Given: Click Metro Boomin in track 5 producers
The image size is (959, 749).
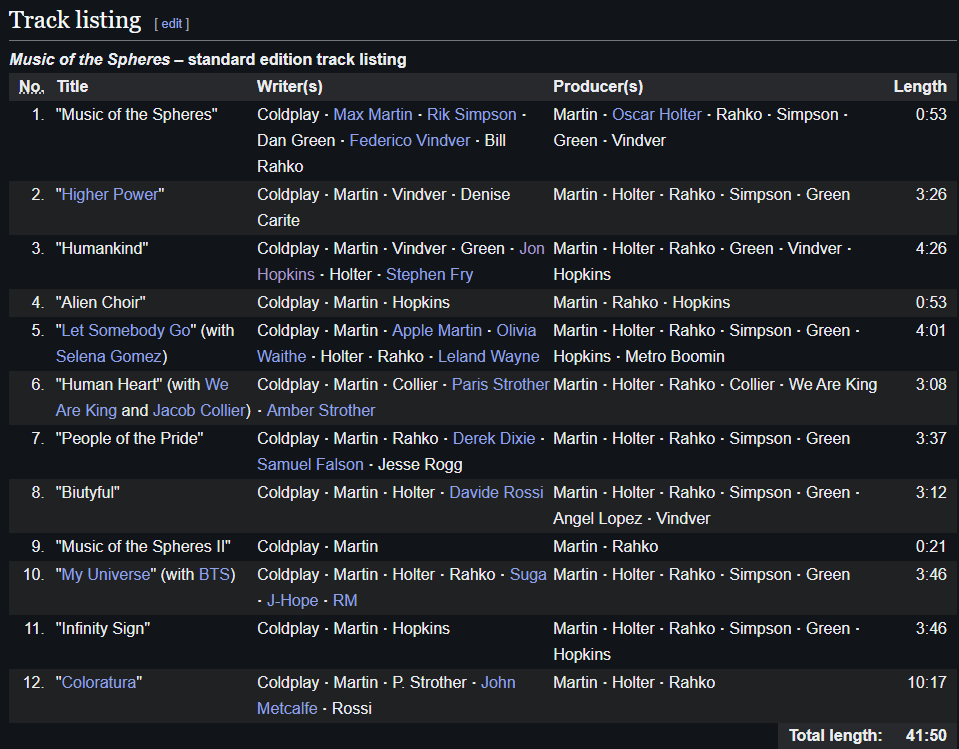Looking at the screenshot, I should coord(675,356).
